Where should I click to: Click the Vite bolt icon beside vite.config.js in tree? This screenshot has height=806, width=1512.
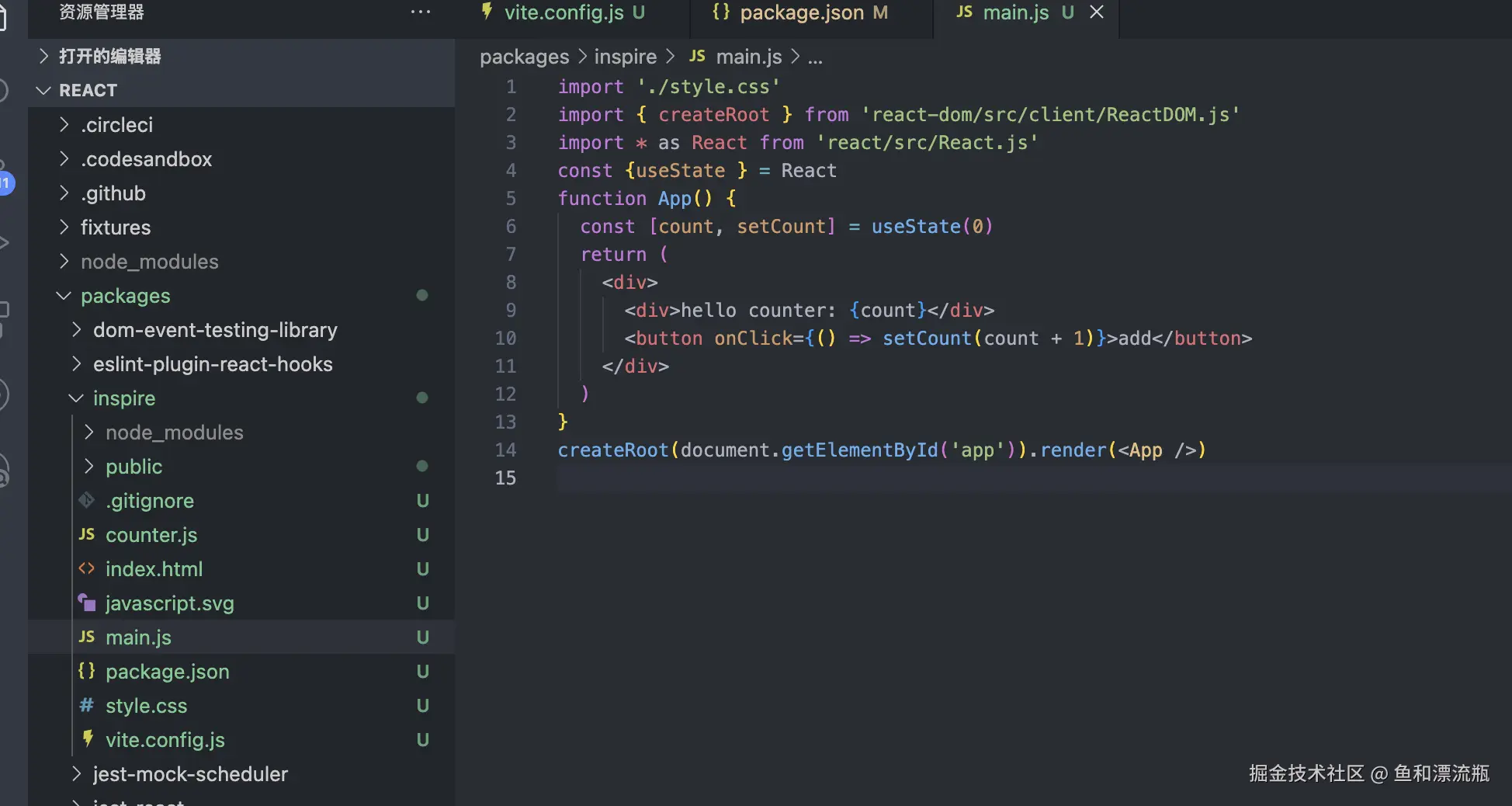tap(88, 738)
